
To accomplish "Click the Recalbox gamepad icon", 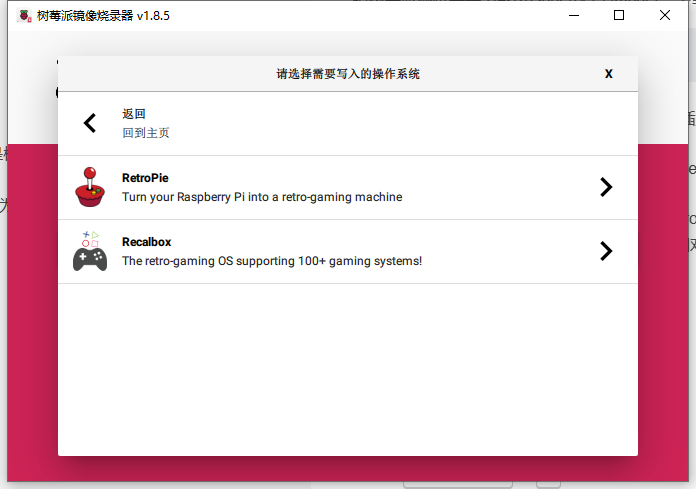I will tap(90, 251).
